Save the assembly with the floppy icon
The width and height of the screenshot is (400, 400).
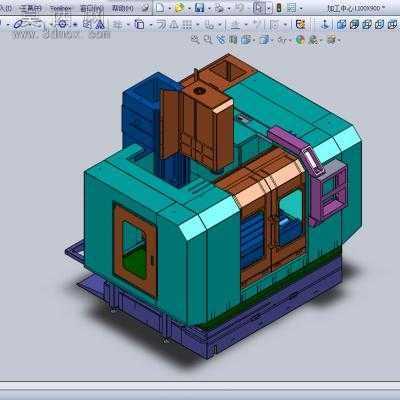[199, 8]
